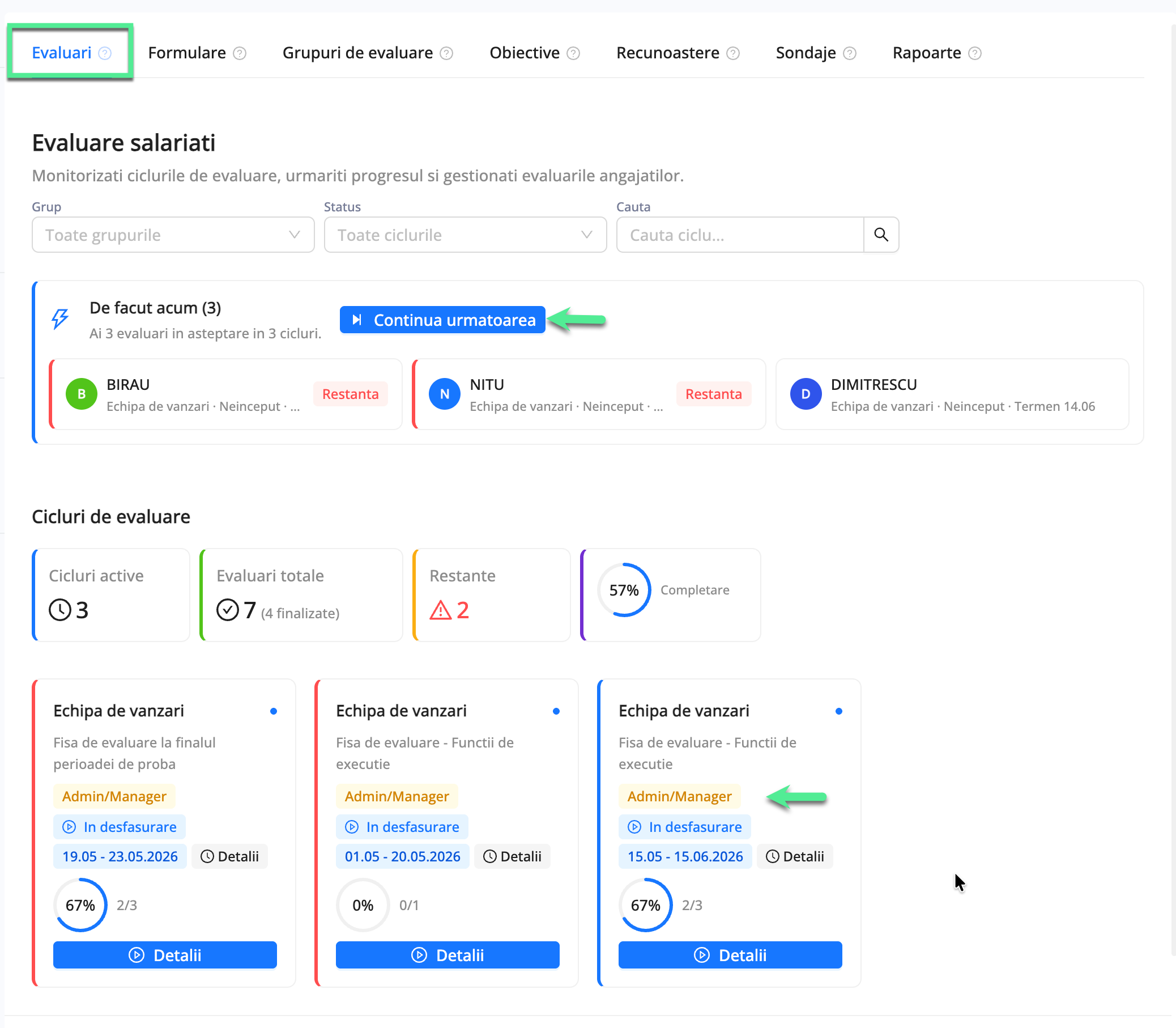Click the blue N avatar
The width and height of the screenshot is (1176, 1028).
coord(444,394)
